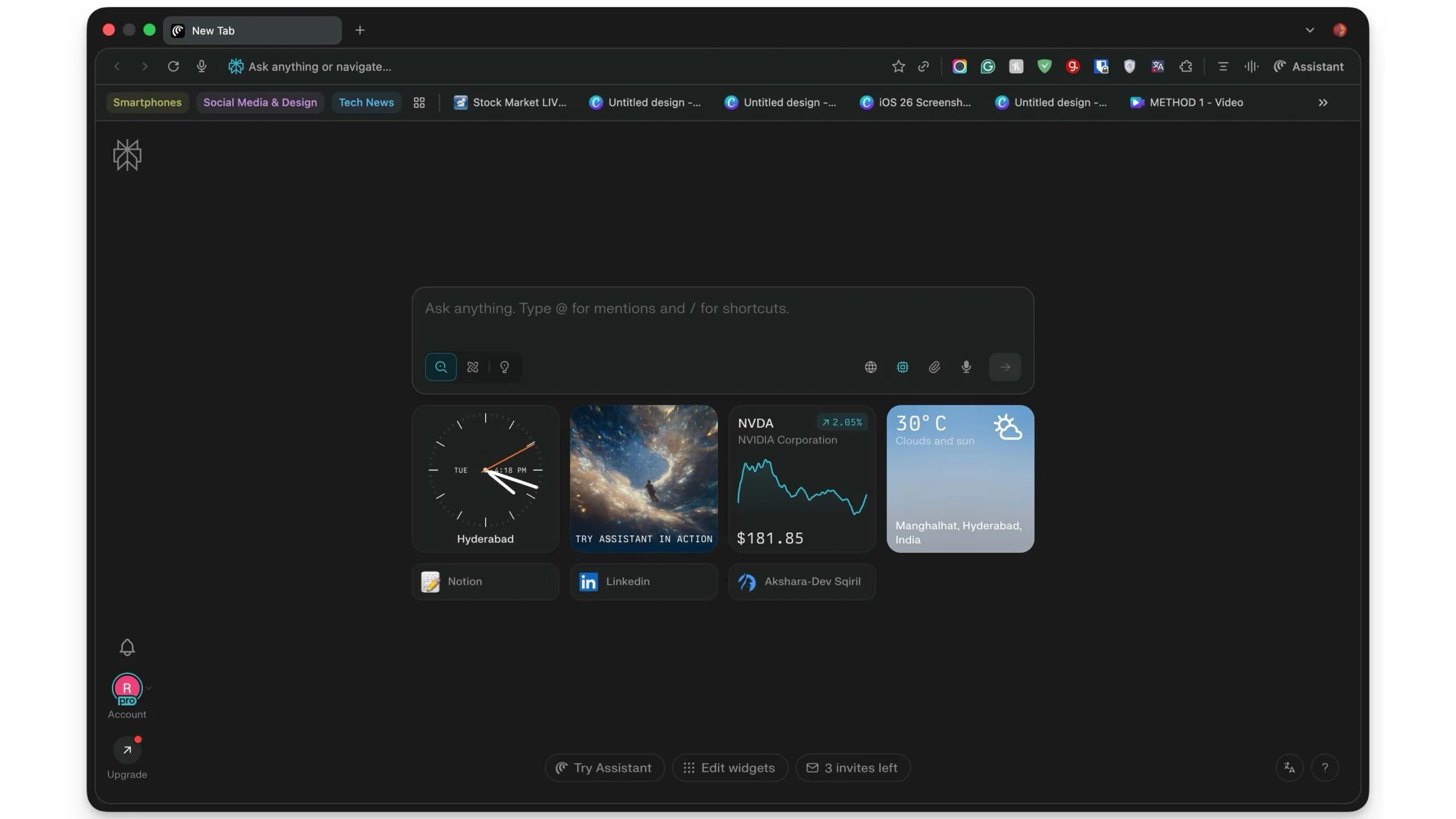Image resolution: width=1456 pixels, height=819 pixels.
Task: Enable the AI model chip option
Action: 903,367
